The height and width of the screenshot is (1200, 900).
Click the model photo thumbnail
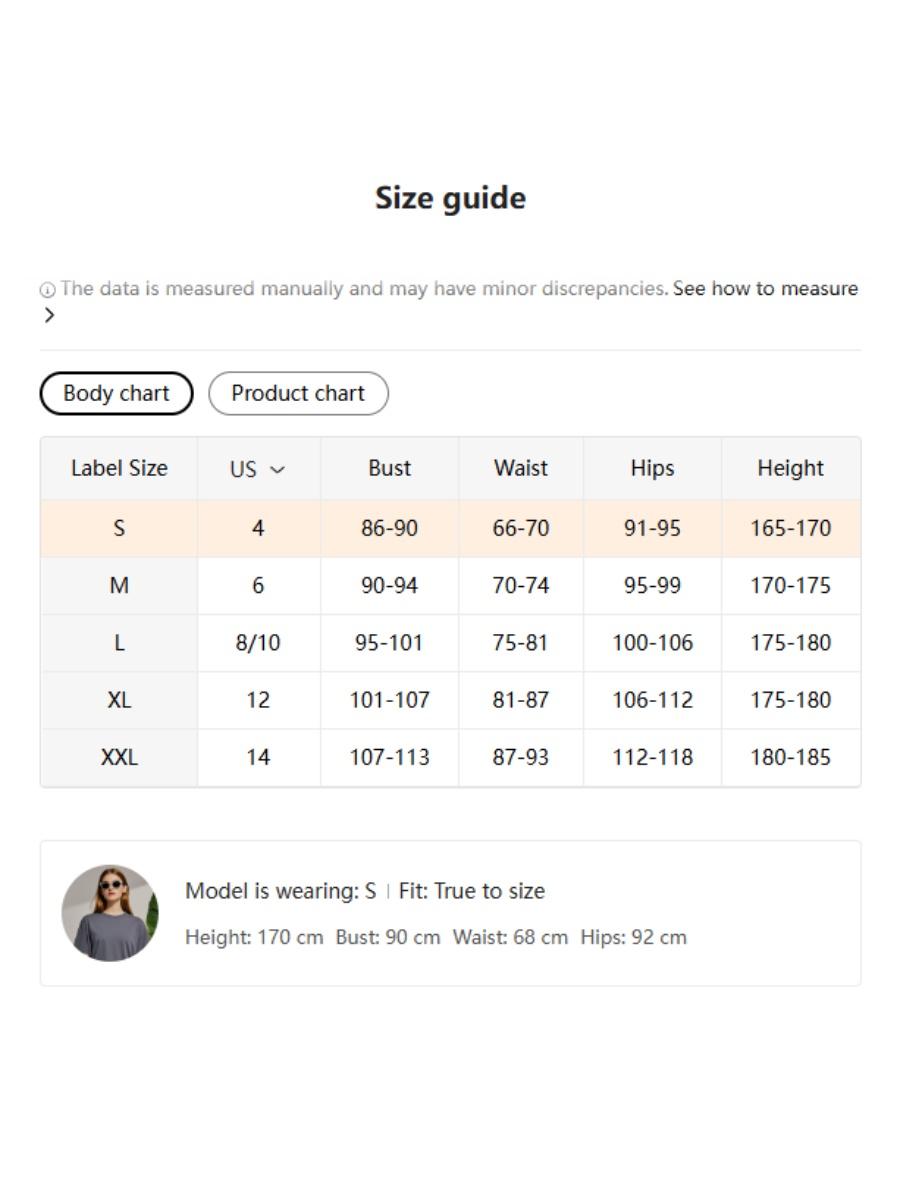110,913
